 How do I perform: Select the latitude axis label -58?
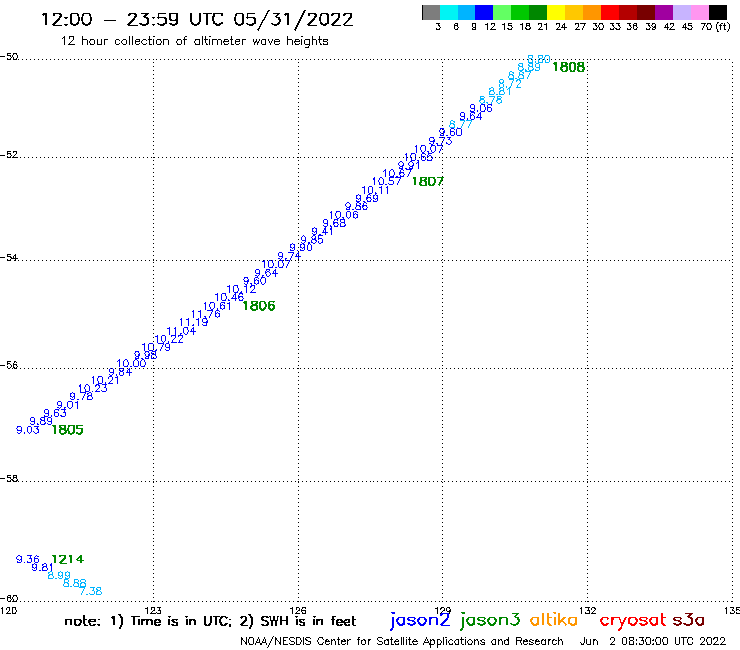(x=9, y=479)
